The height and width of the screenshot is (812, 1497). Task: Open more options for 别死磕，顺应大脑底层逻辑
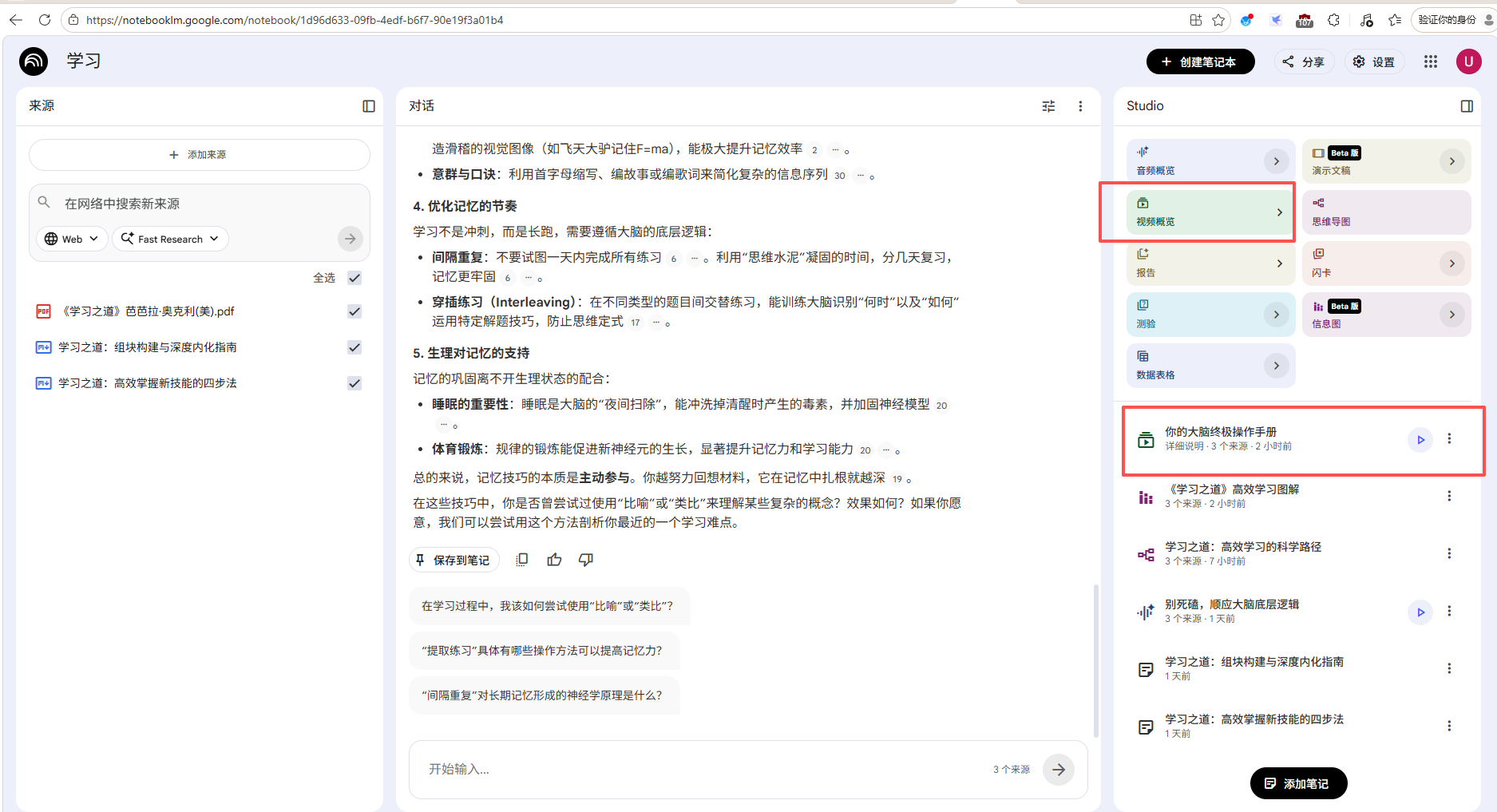1449,612
